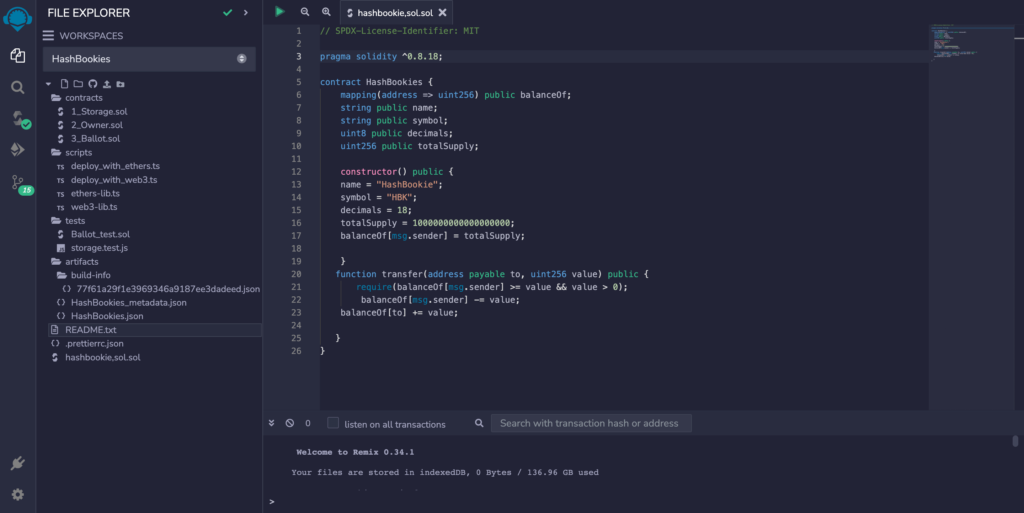The height and width of the screenshot is (513, 1024).
Task: Select README.txt in file tree
Action: click(x=155, y=330)
